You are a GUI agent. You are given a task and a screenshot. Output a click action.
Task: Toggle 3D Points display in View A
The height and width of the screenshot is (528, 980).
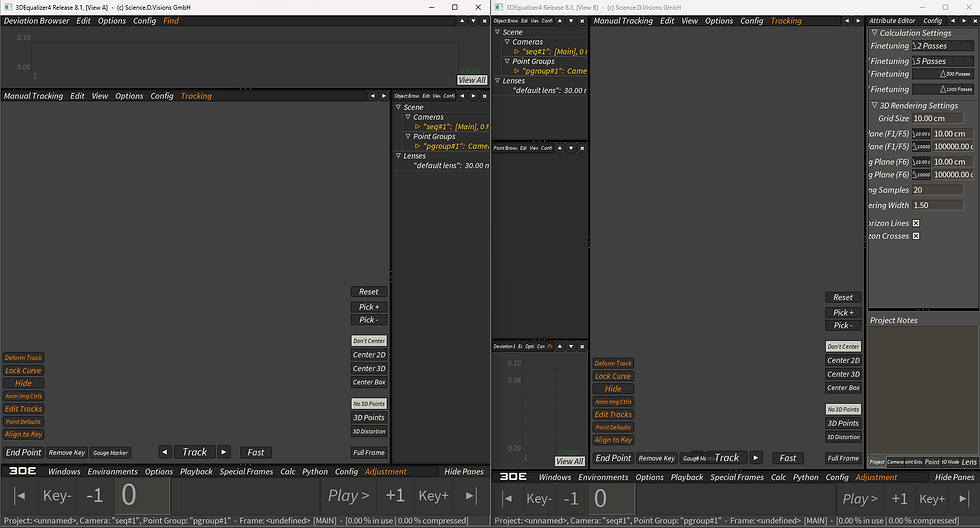pos(369,417)
